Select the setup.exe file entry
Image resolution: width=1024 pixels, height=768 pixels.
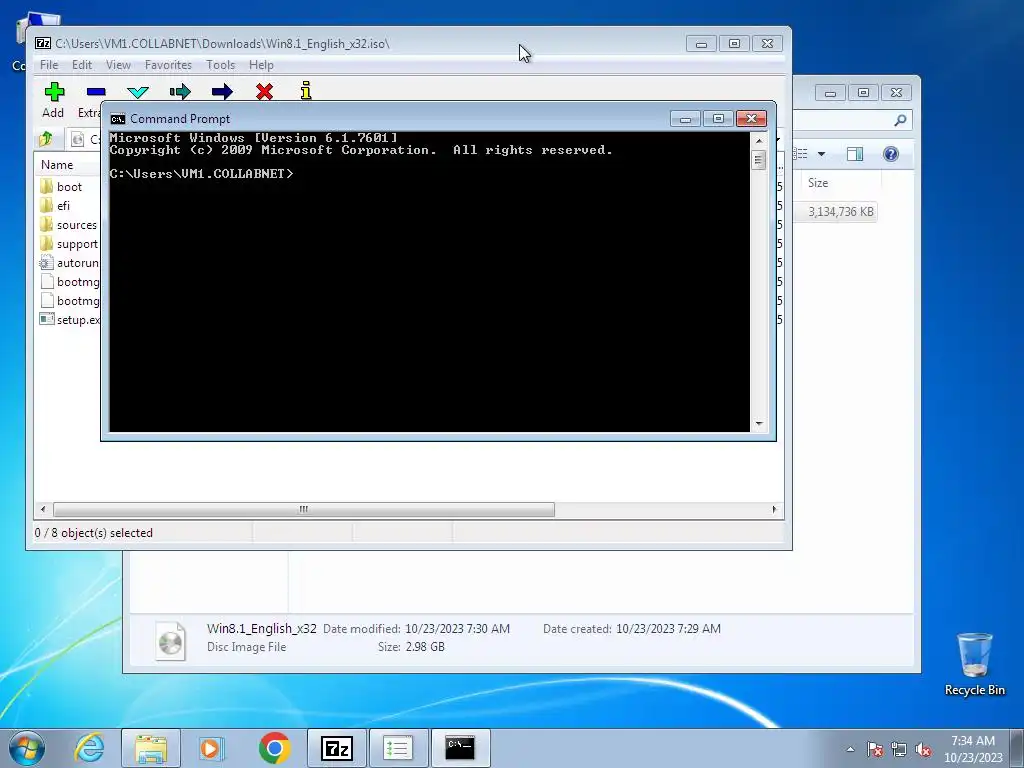pyautogui.click(x=69, y=319)
